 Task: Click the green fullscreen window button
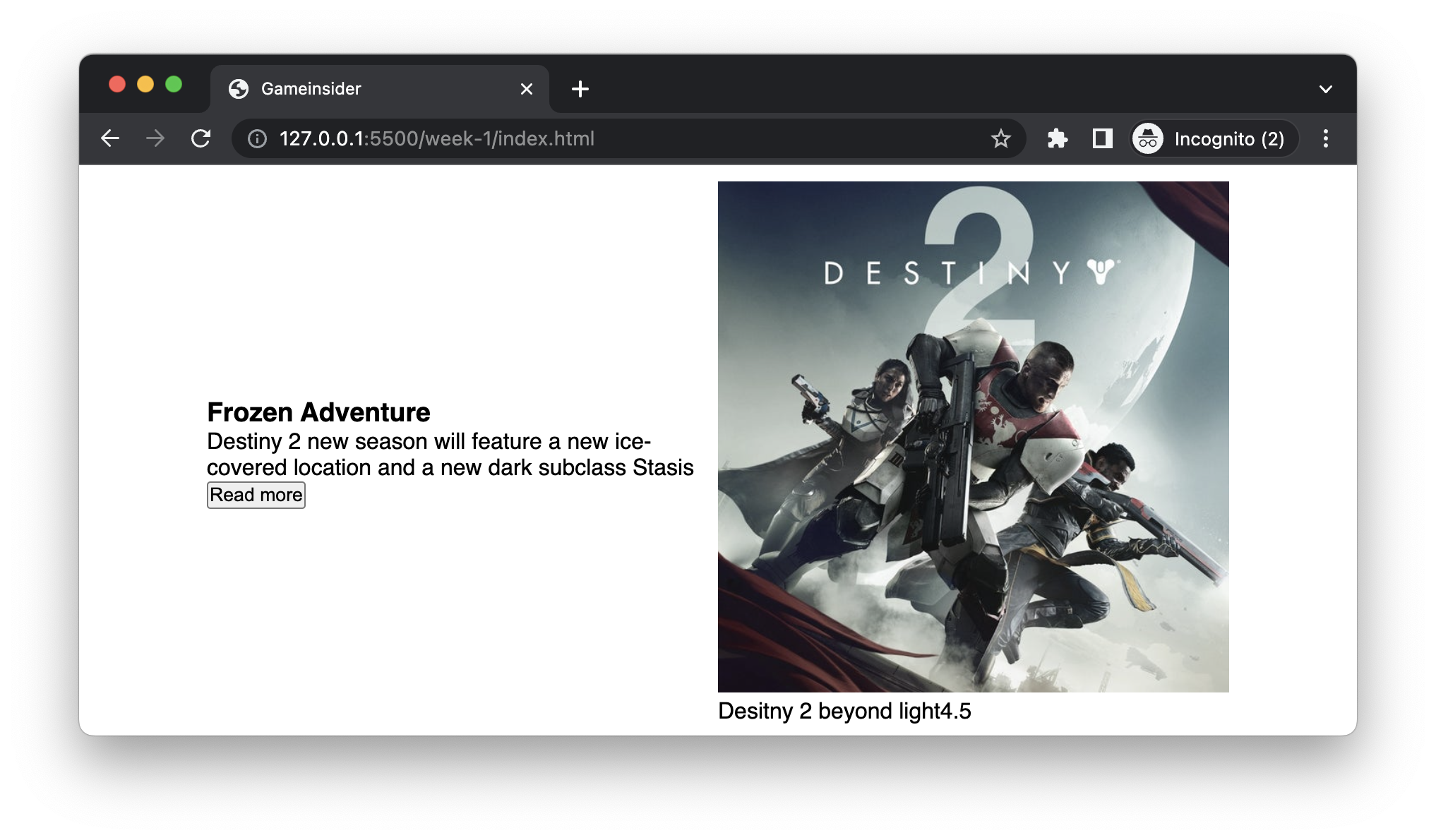174,85
